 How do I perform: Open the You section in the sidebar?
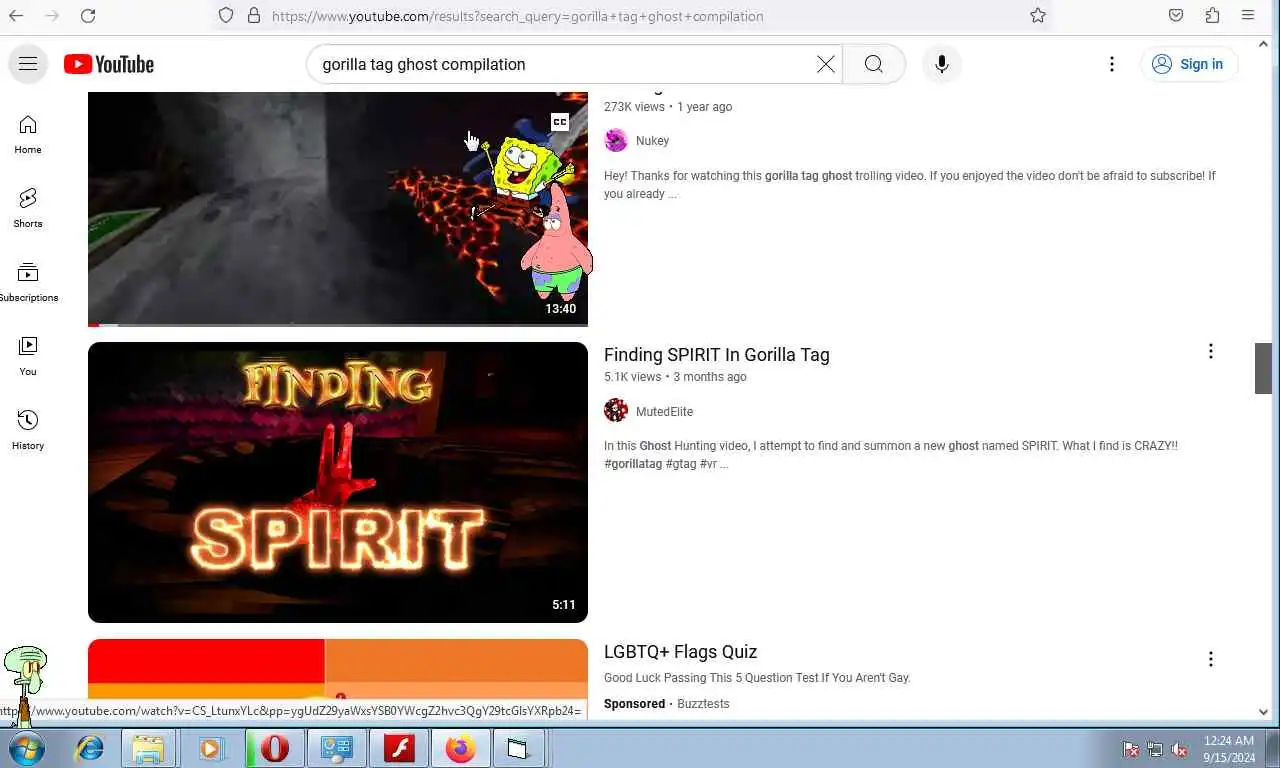coord(28,356)
